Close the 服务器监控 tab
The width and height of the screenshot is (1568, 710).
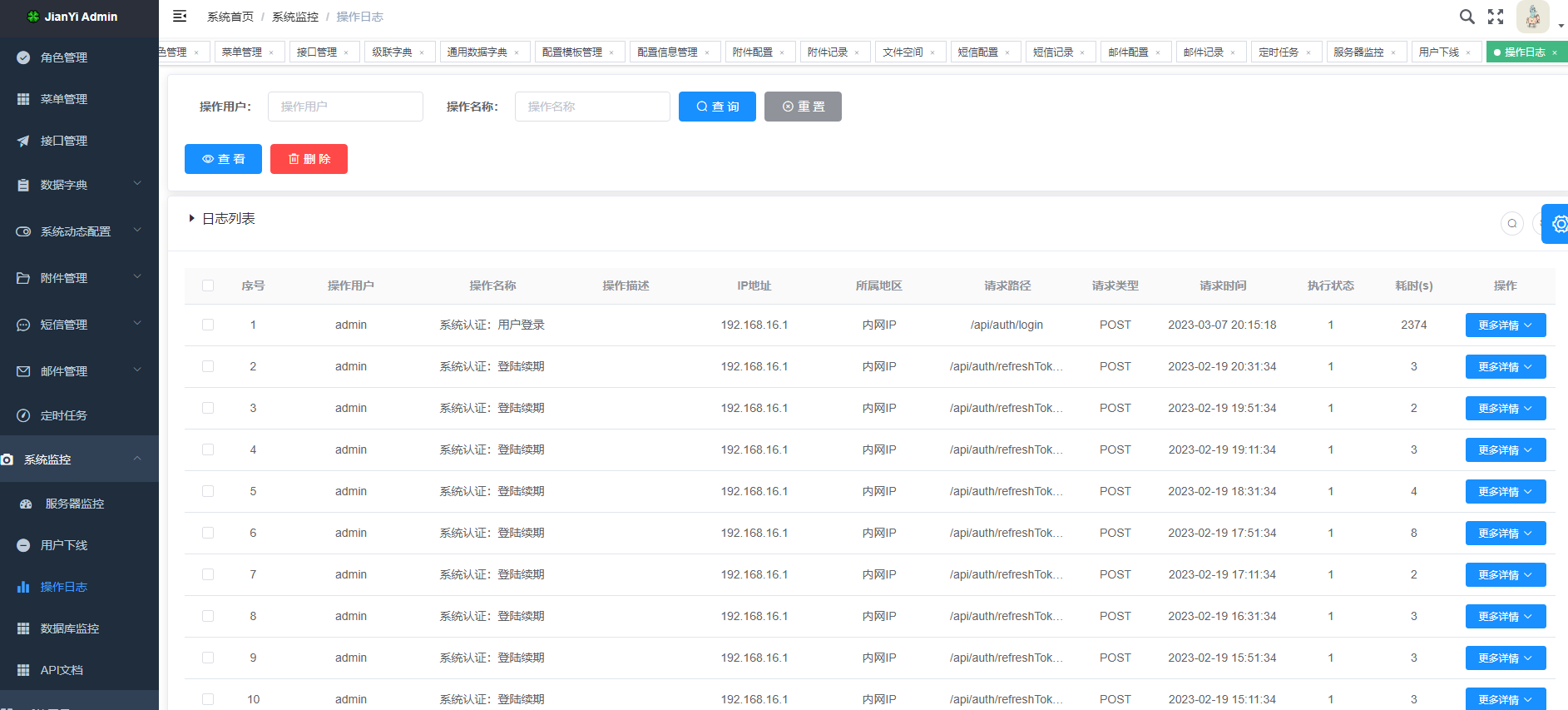1393,52
